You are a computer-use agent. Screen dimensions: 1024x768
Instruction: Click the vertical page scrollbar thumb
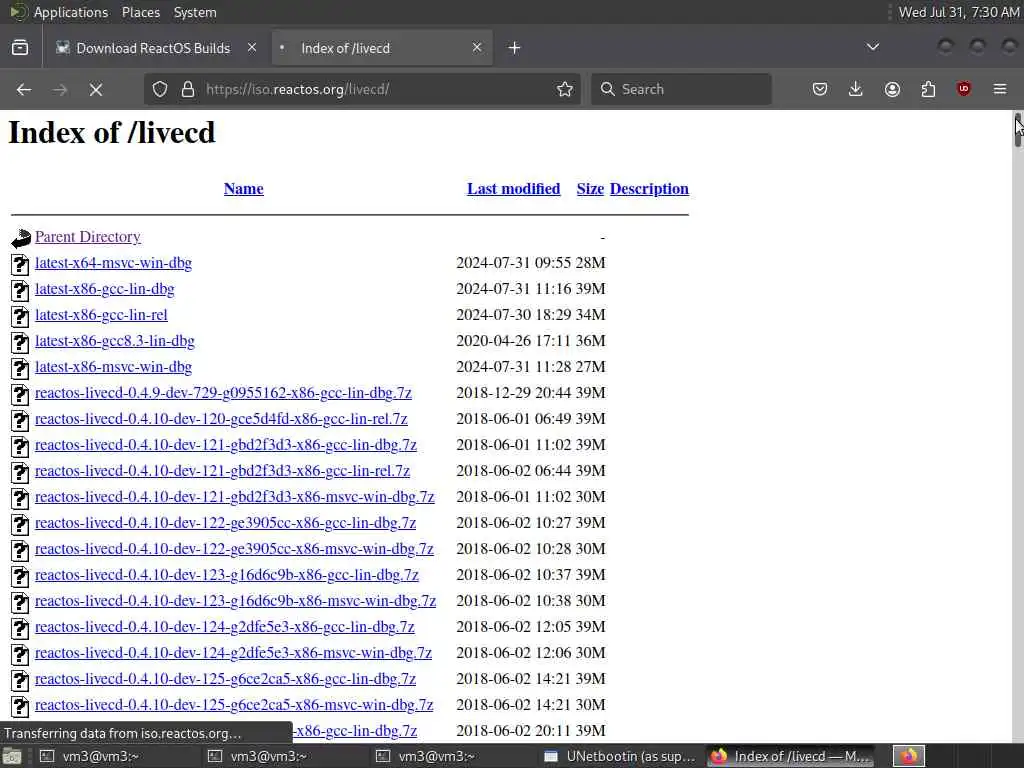tap(1017, 131)
